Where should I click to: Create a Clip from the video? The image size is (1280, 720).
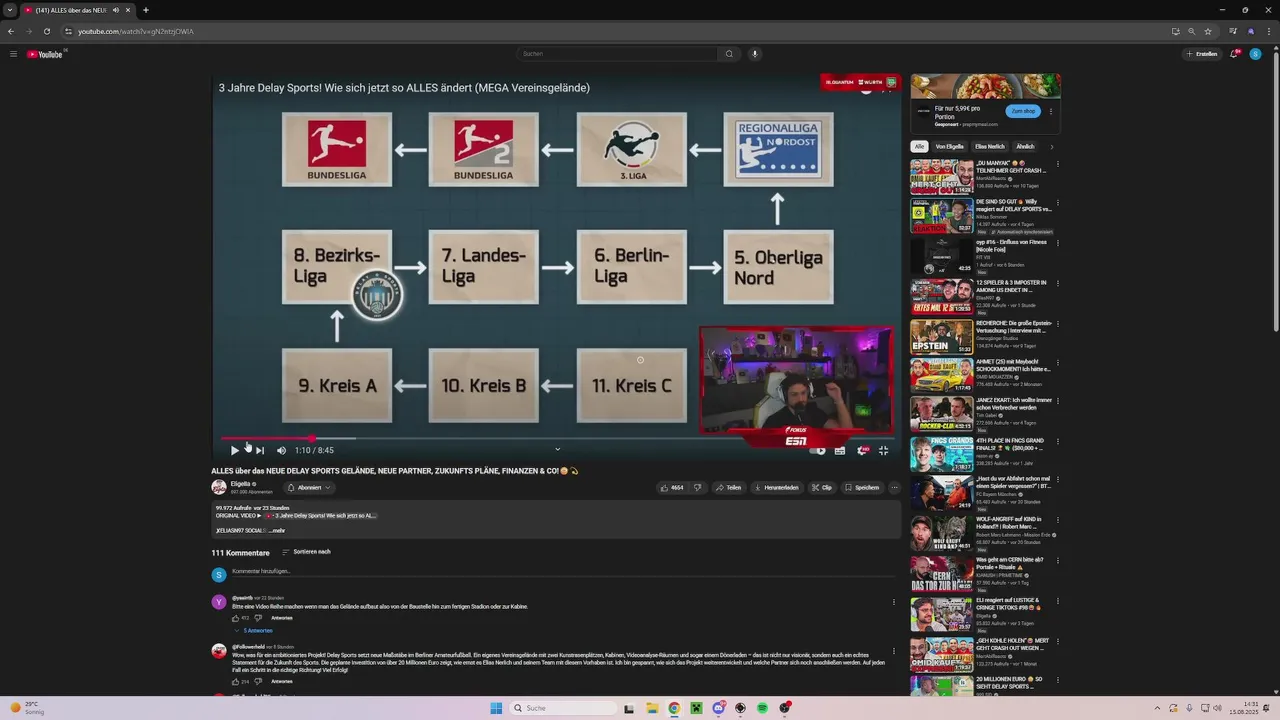[x=822, y=488]
